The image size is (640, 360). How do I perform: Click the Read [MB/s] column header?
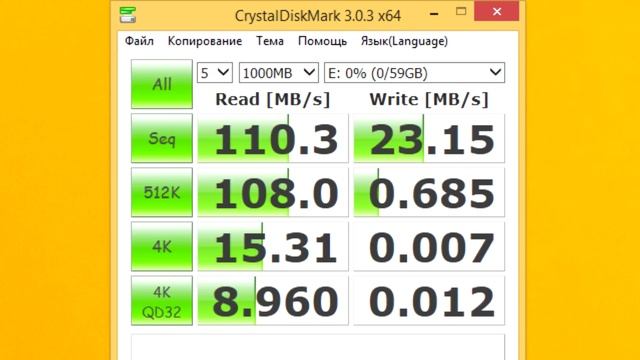coord(273,100)
